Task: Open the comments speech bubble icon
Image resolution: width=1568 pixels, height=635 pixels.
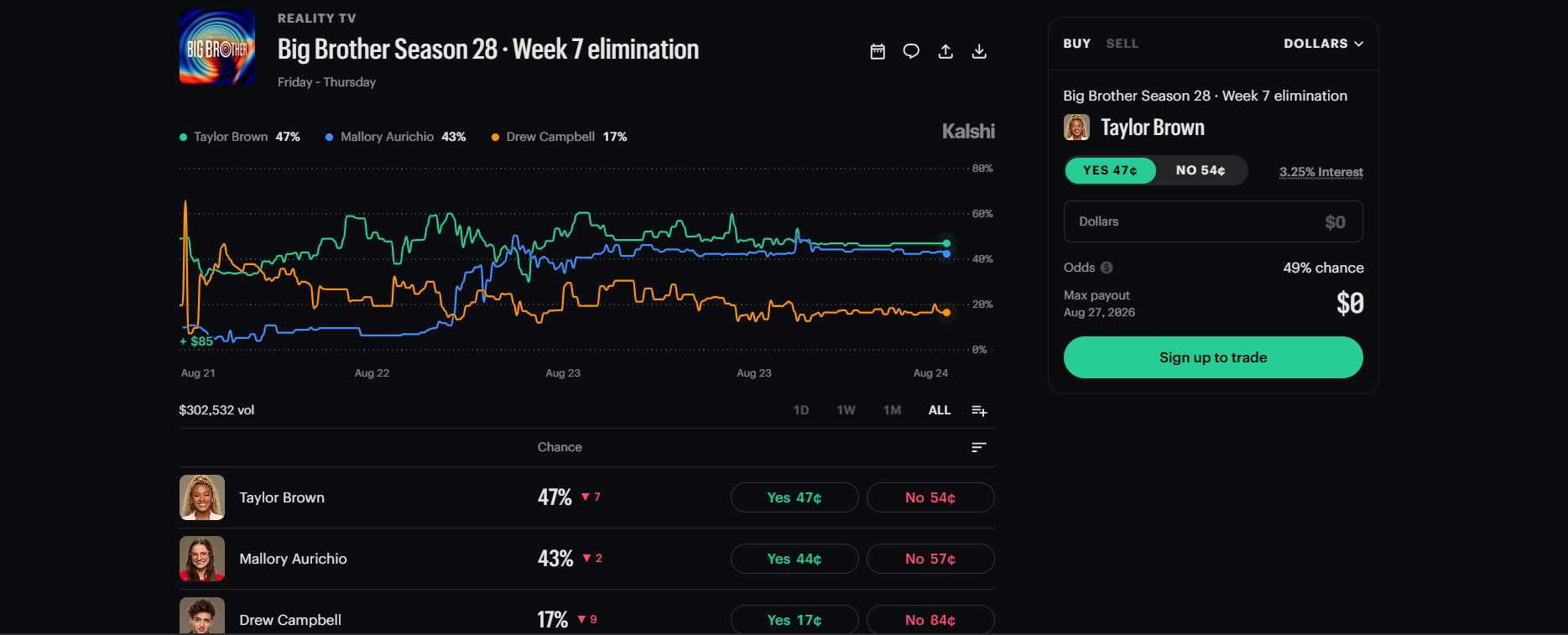Action: tap(911, 52)
